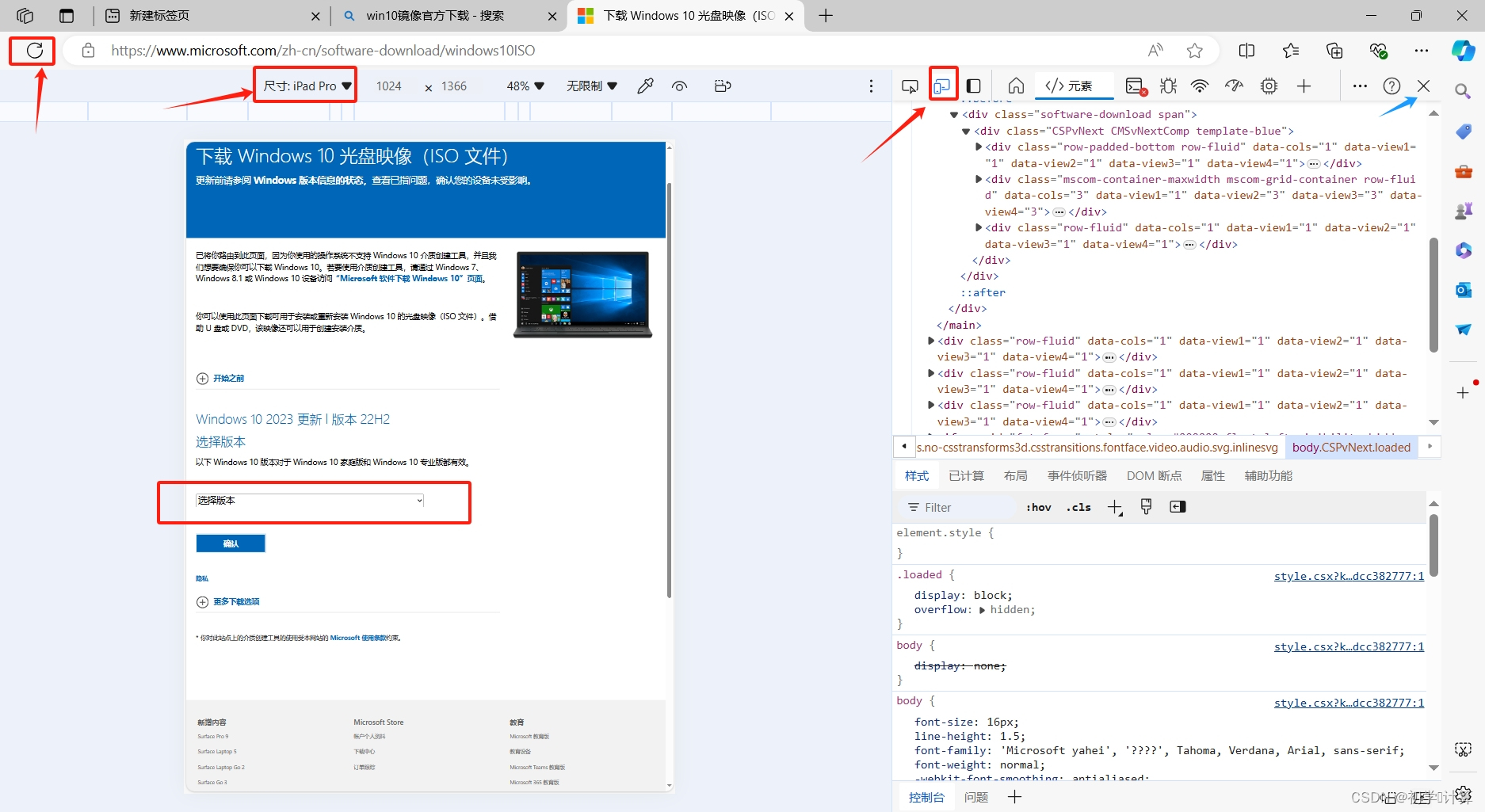Switch to the 布局 tab
The height and width of the screenshot is (812, 1485).
click(1015, 475)
